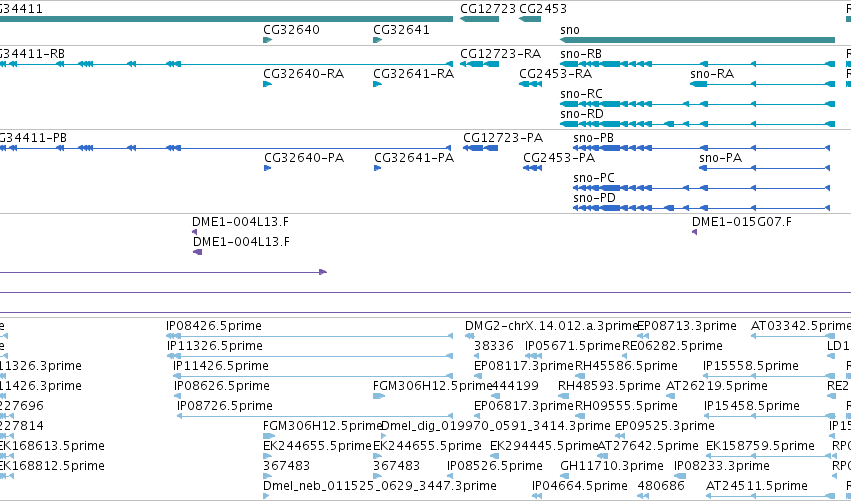851x501 pixels.
Task: Click the CG34411-PB protein label
Action: [33, 138]
